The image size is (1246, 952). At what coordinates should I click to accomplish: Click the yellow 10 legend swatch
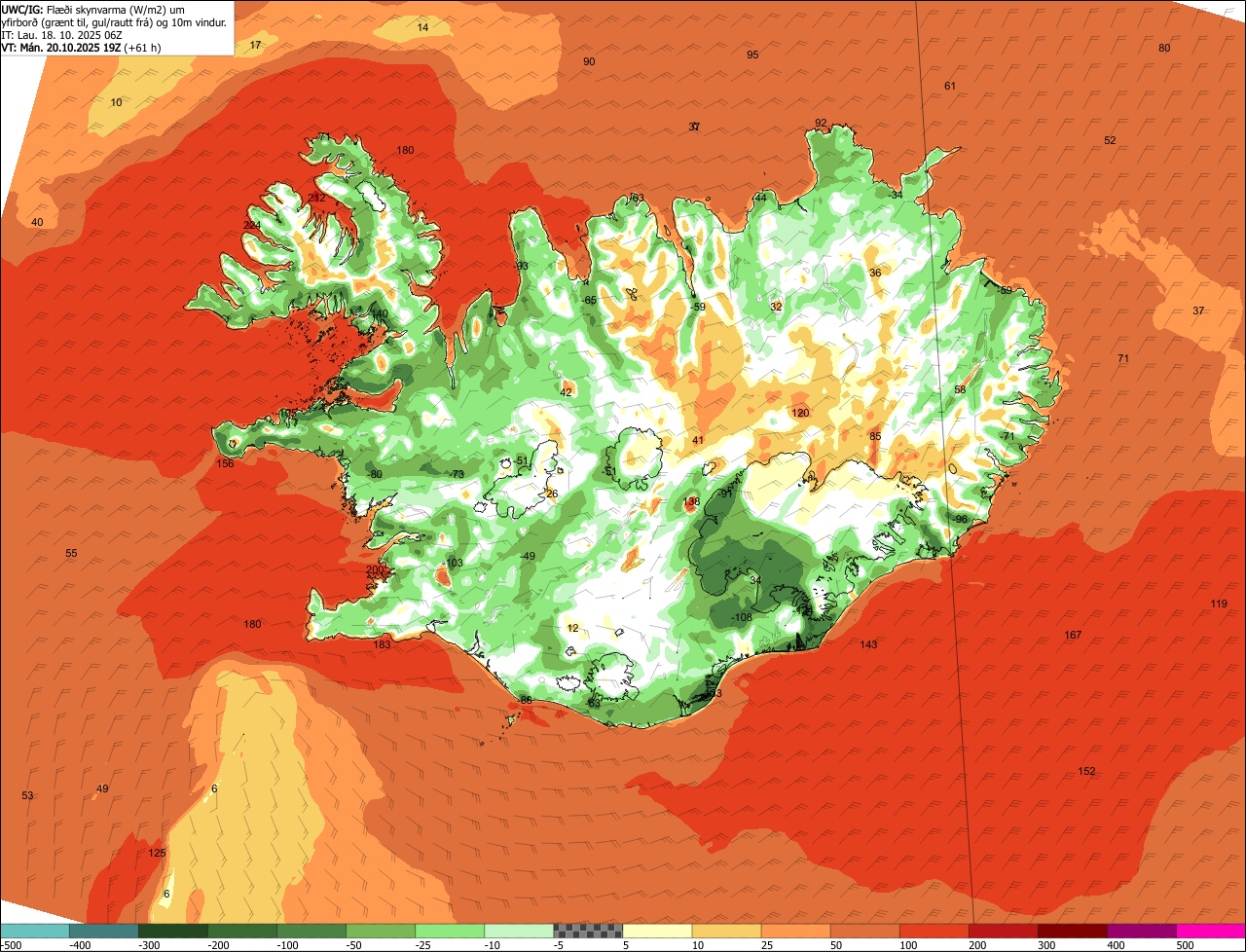pos(726,931)
